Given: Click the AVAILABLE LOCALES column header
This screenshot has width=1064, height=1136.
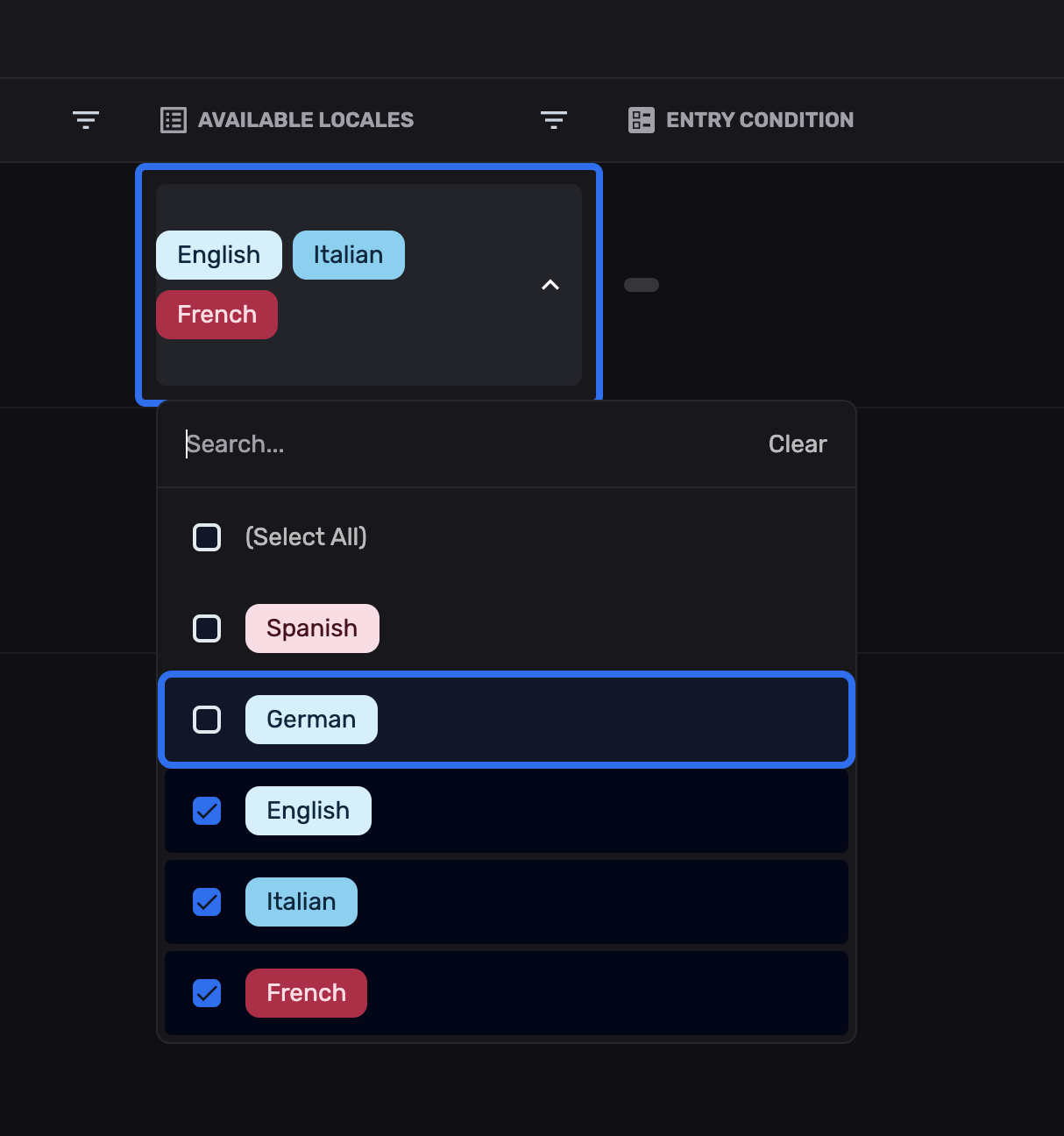Looking at the screenshot, I should [x=306, y=119].
